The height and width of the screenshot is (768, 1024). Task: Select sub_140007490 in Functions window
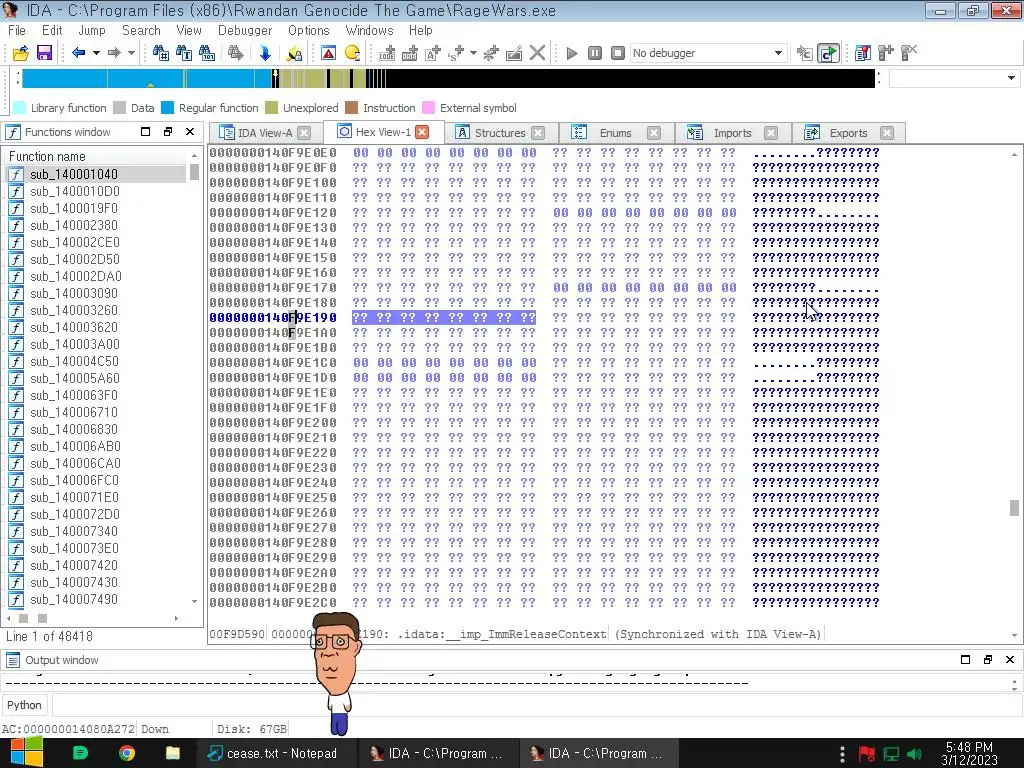tap(74, 599)
